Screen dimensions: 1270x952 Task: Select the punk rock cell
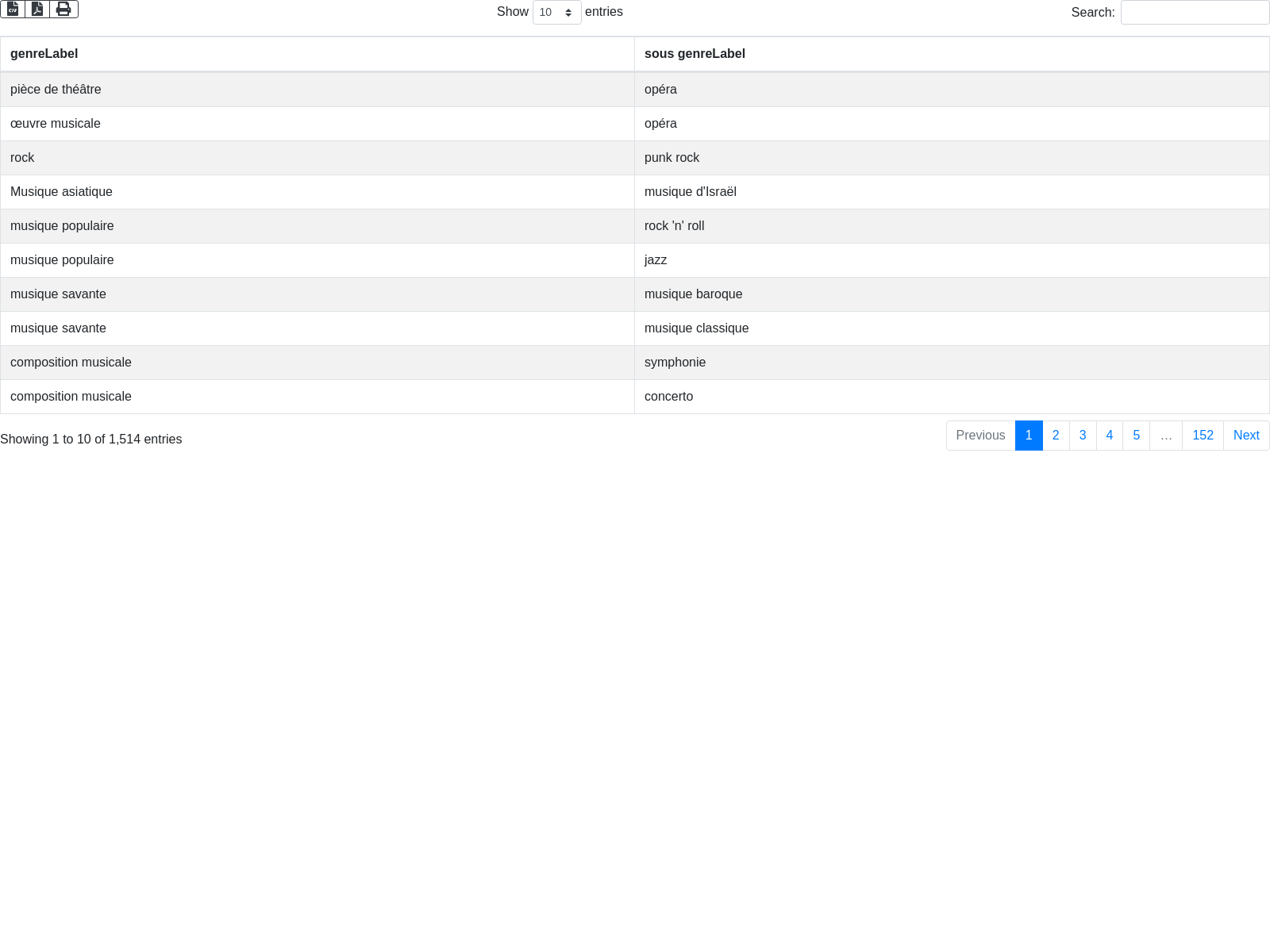[x=672, y=158]
